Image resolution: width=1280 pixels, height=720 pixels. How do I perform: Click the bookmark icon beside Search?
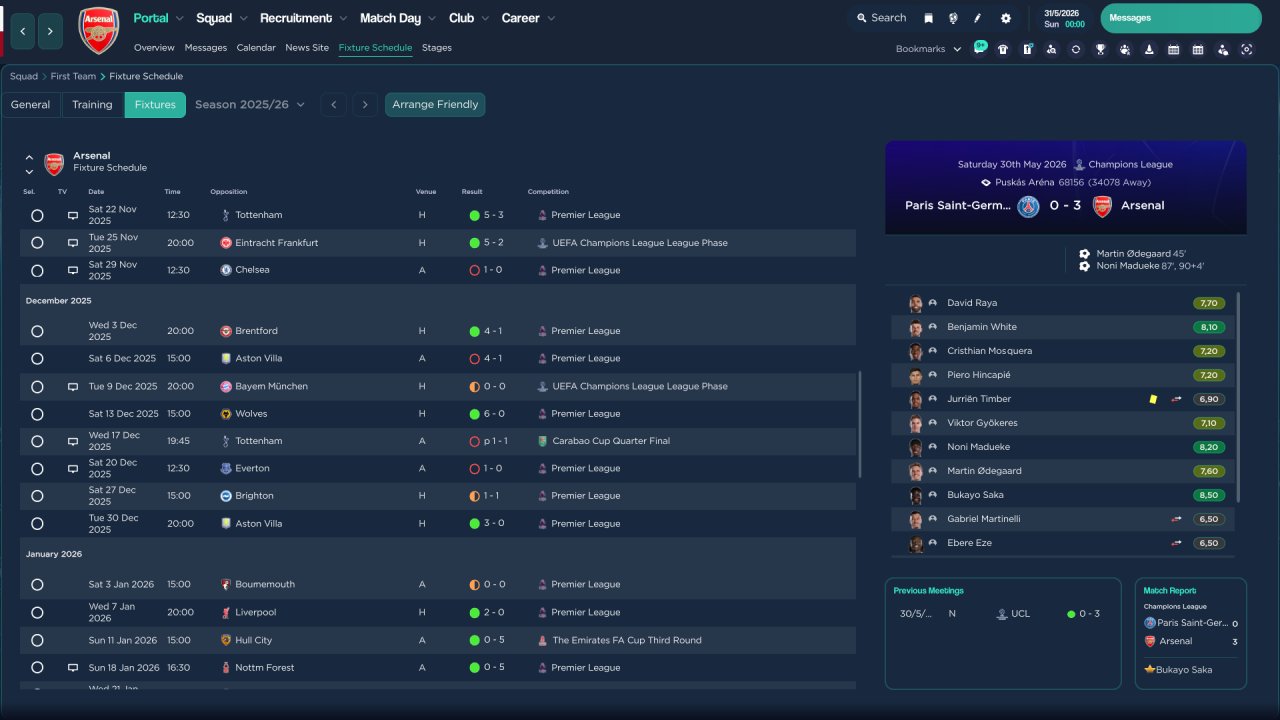click(x=928, y=18)
